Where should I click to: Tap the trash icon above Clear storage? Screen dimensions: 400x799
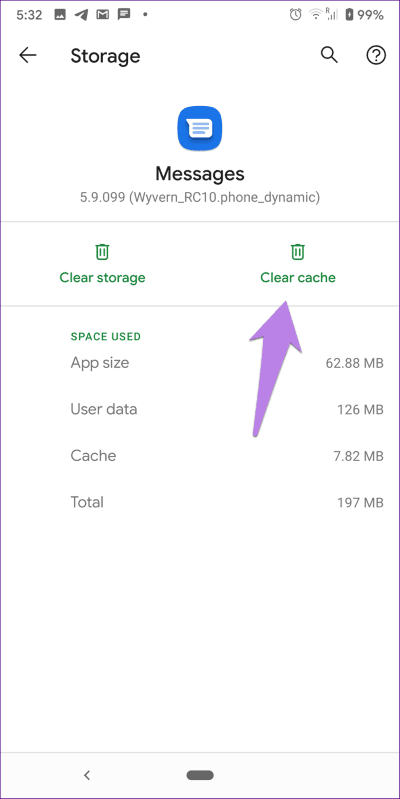pyautogui.click(x=102, y=252)
